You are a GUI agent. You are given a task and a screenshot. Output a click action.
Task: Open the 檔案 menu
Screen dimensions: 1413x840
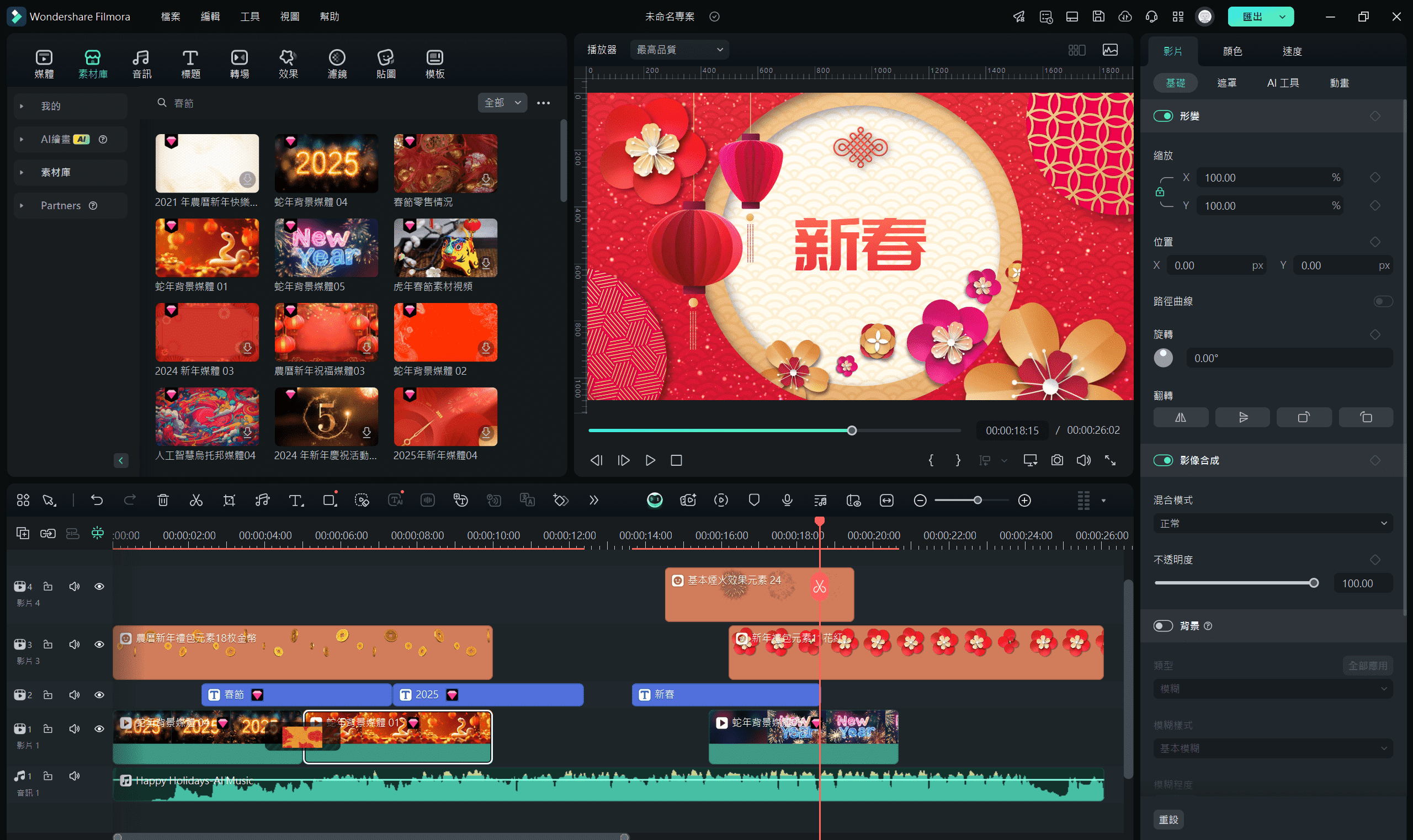171,17
